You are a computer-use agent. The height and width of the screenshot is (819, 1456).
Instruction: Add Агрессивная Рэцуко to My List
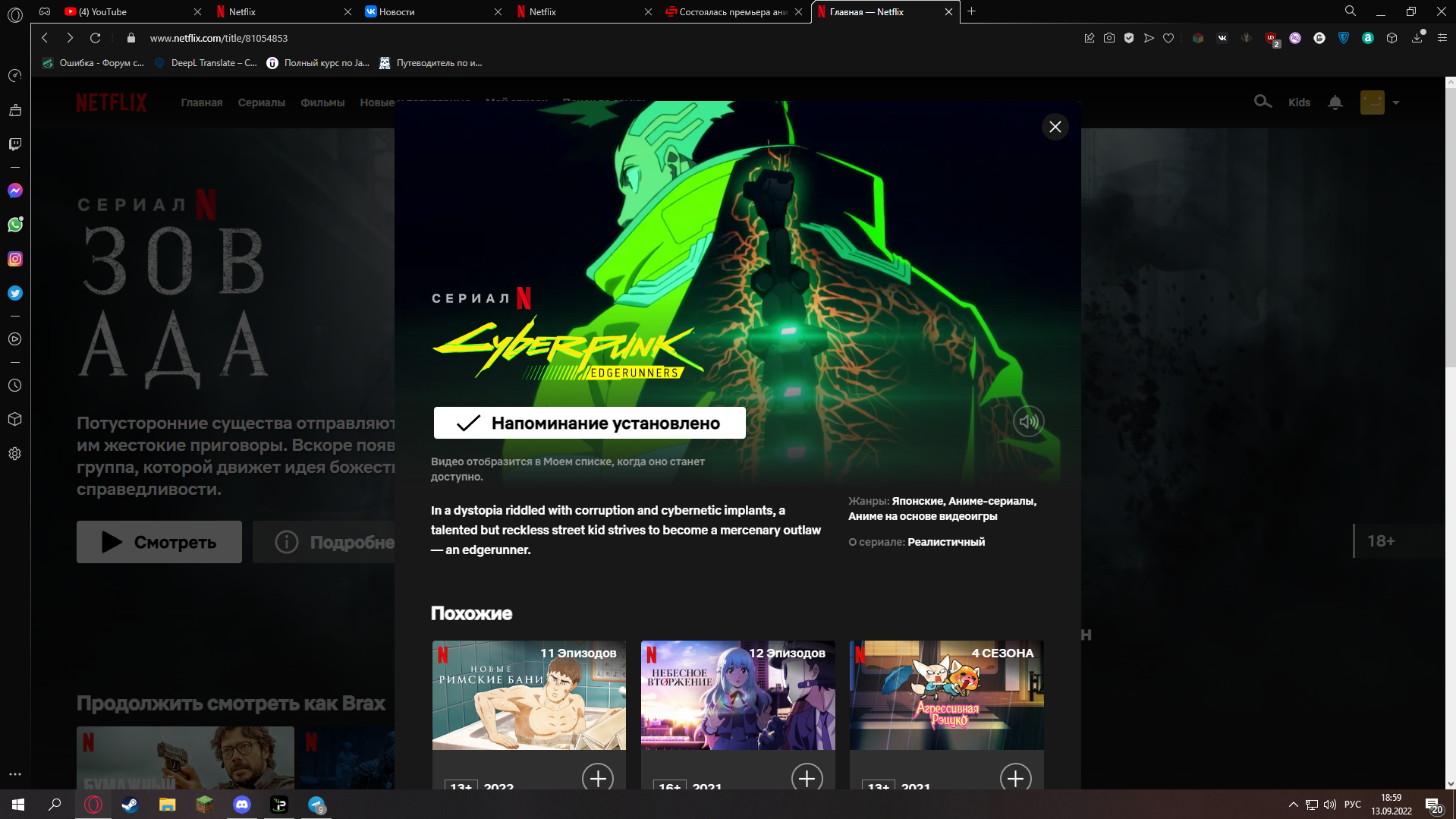pyautogui.click(x=1015, y=778)
